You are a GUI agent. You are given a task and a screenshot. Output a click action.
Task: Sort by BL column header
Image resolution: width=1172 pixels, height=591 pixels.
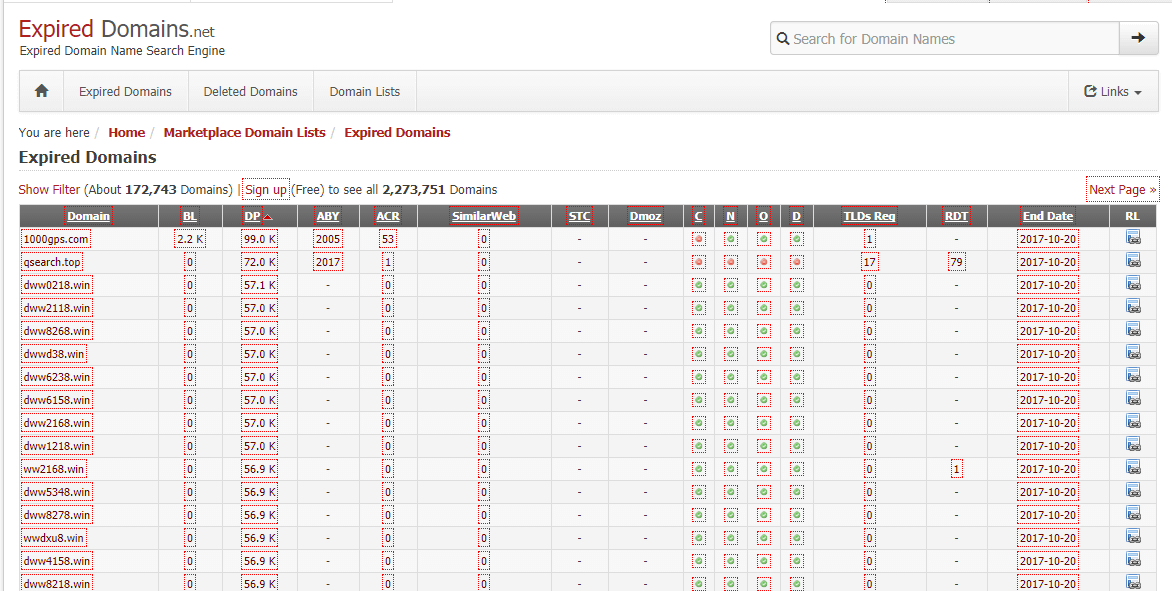click(190, 216)
